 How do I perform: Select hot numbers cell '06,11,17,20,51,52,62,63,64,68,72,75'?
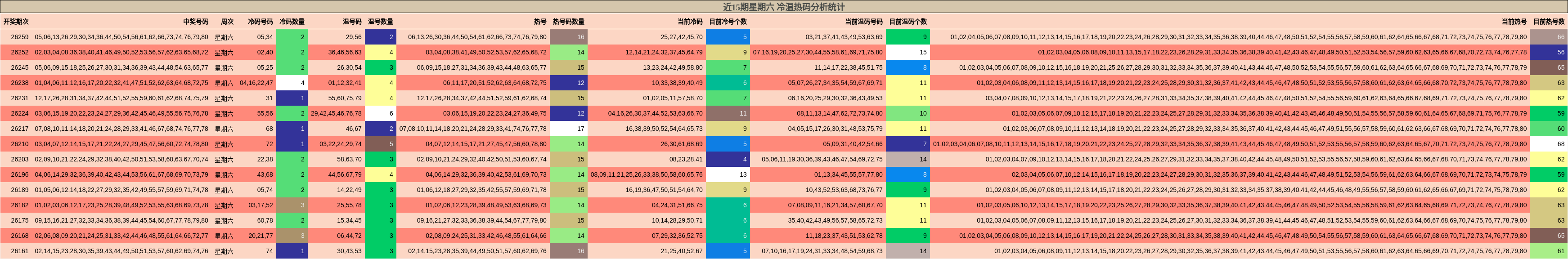pyautogui.click(x=473, y=83)
